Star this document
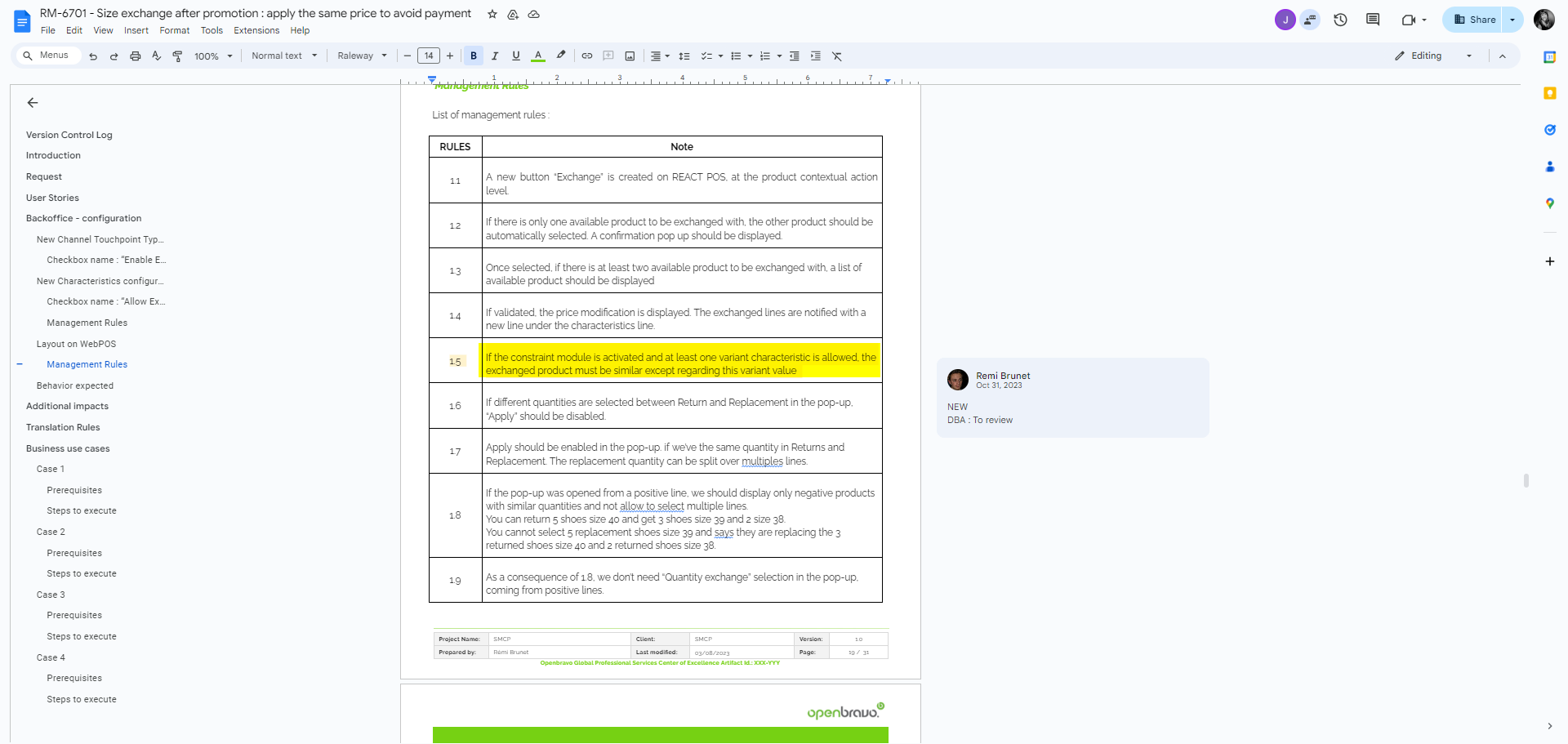The height and width of the screenshot is (744, 1568). [492, 14]
